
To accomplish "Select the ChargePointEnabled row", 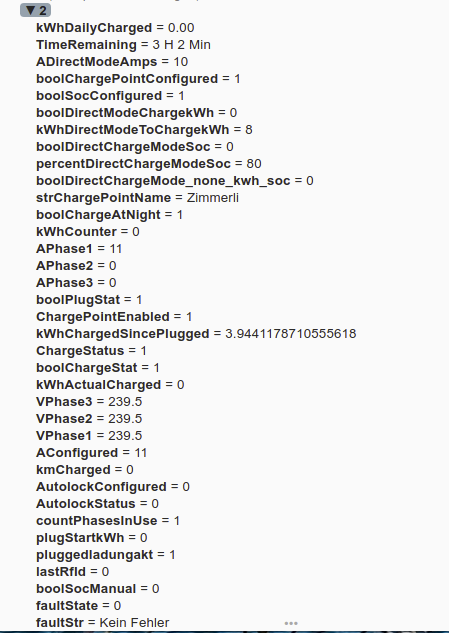I will tap(114, 316).
